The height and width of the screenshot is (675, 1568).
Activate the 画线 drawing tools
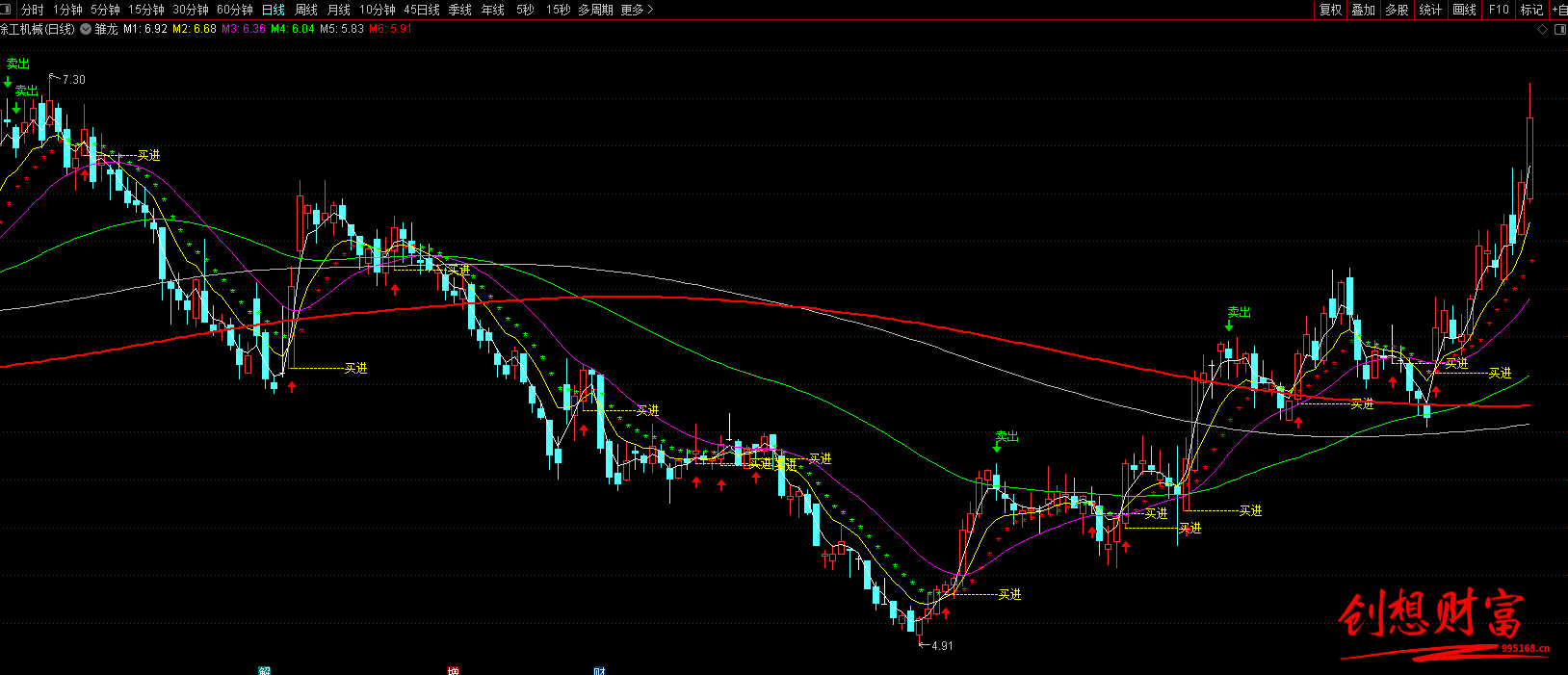1465,10
